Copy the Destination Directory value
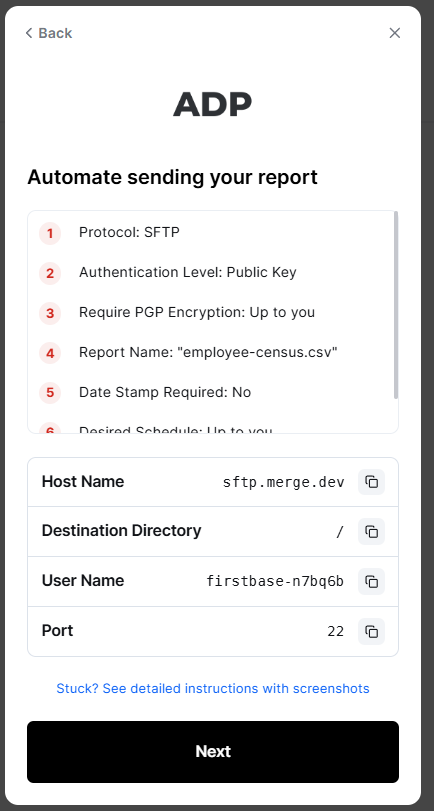Viewport: 434px width, 811px height. tap(371, 532)
